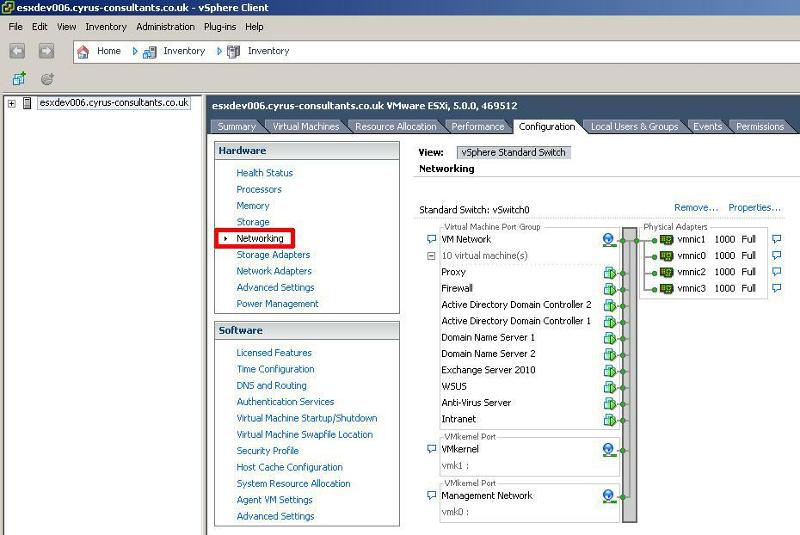Screen dimensions: 800x535
Task: Click the Firewall virtual machine icon
Action: point(610,289)
